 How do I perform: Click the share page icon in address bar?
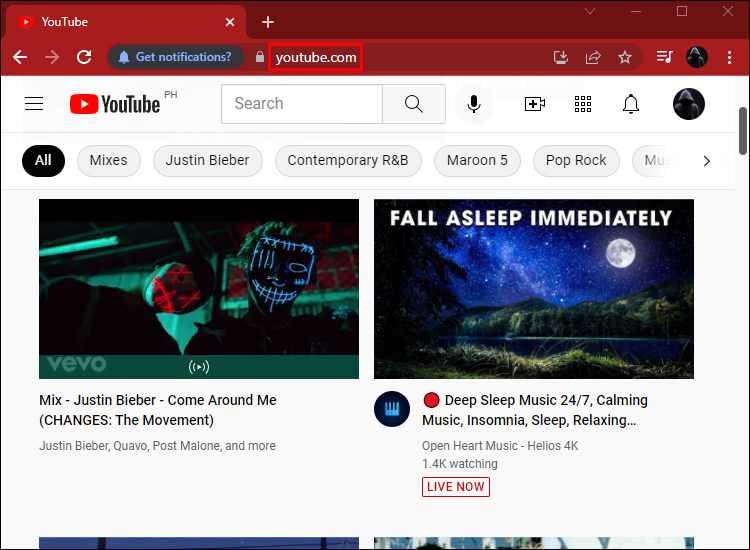(x=593, y=57)
